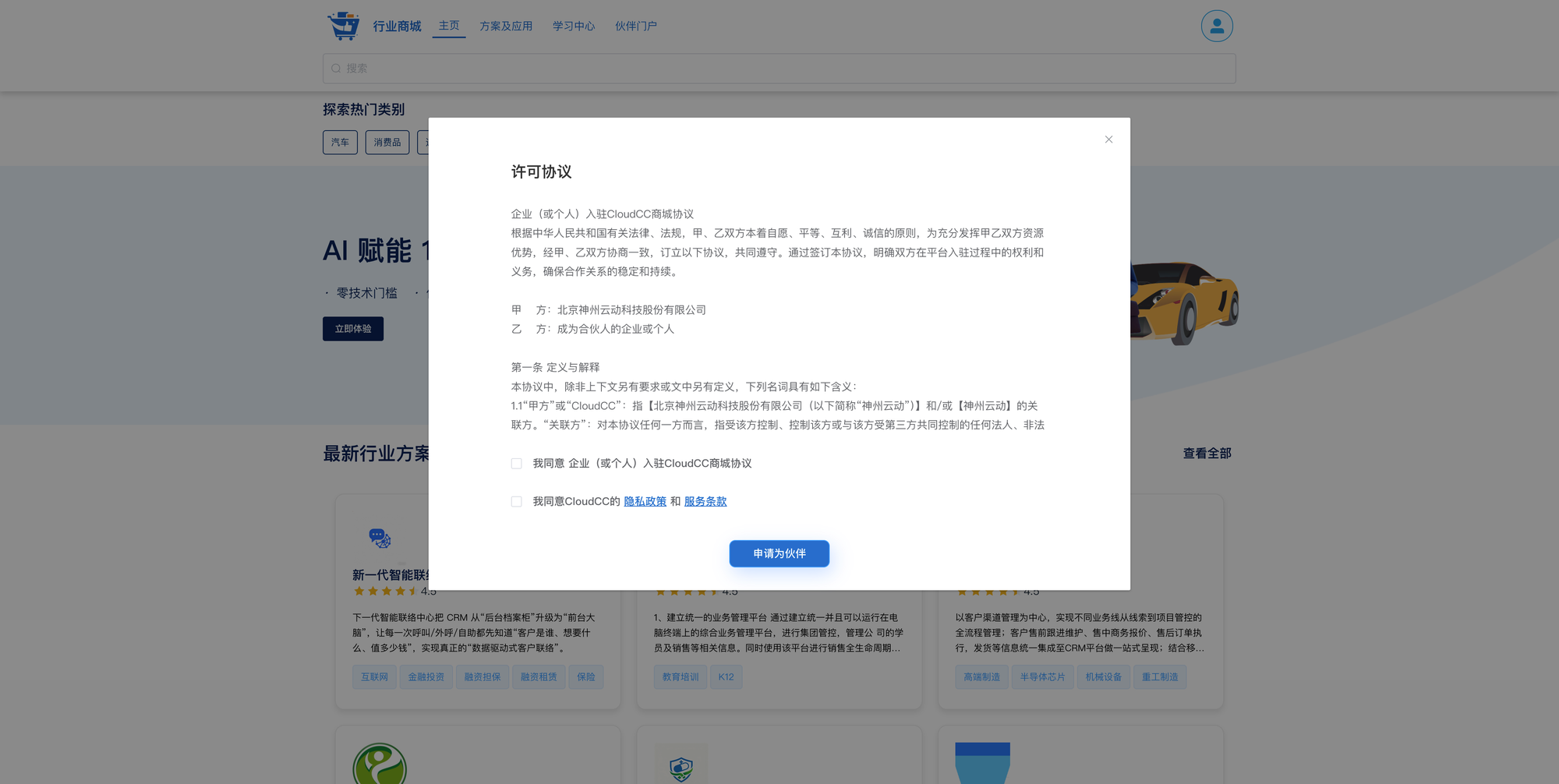Switch to the 方案及应用 tab
Viewport: 1559px width, 784px height.
coord(506,26)
